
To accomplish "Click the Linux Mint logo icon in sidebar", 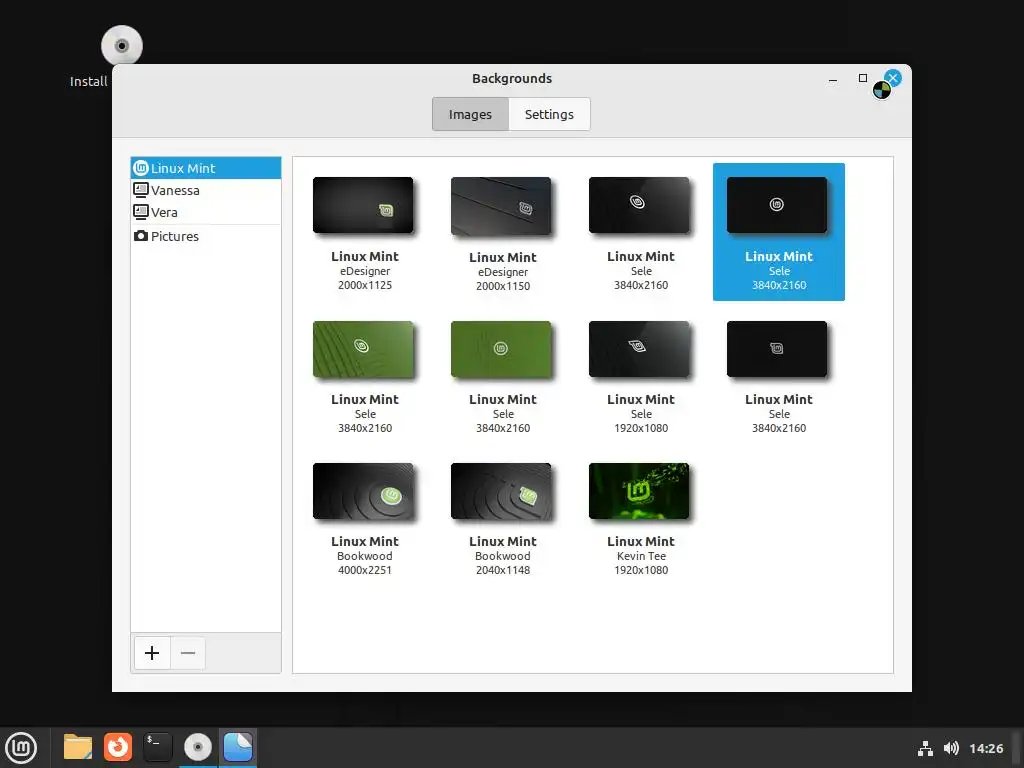I will tap(141, 168).
